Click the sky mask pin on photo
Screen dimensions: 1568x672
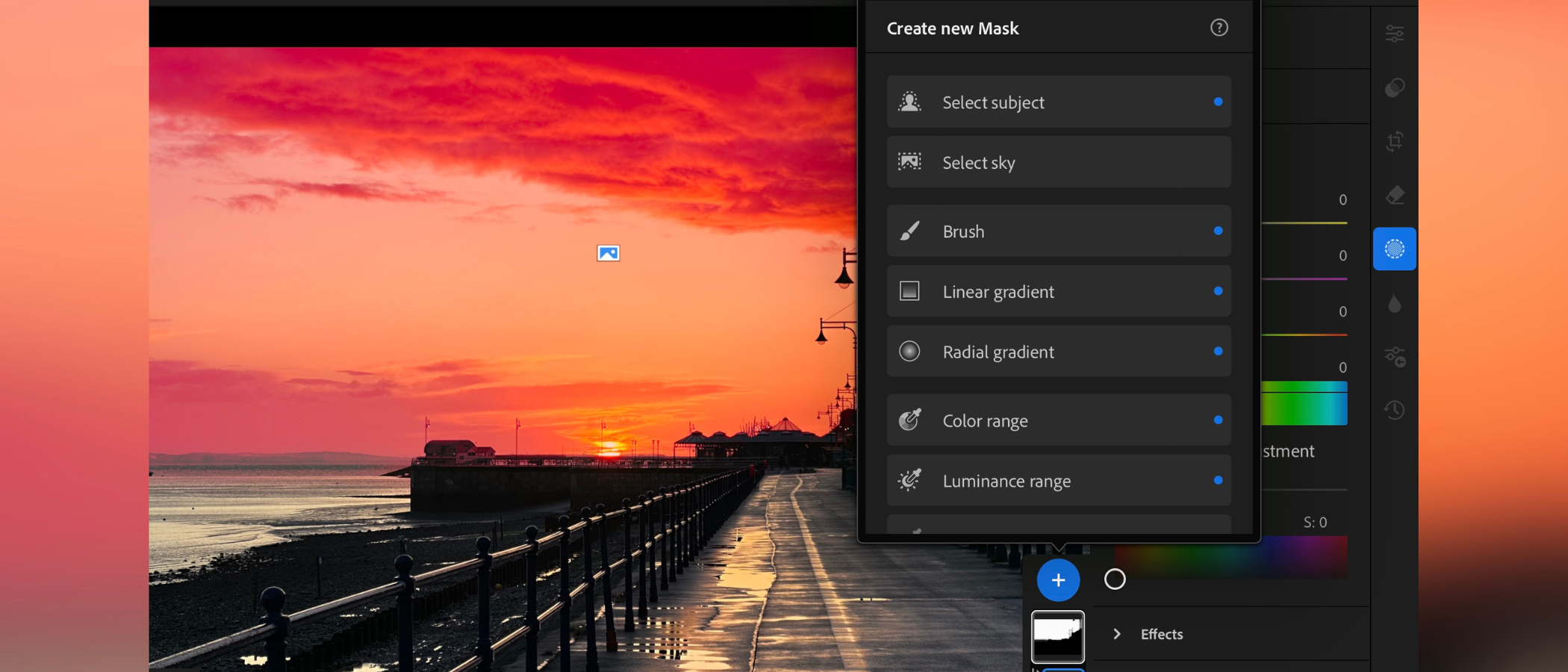coord(609,253)
